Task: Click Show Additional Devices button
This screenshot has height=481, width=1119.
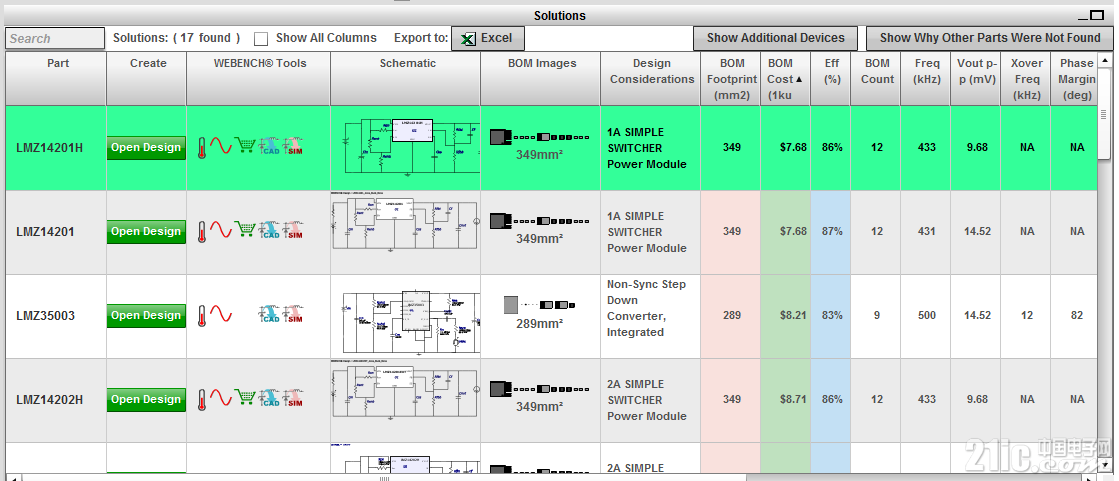Action: tap(776, 39)
